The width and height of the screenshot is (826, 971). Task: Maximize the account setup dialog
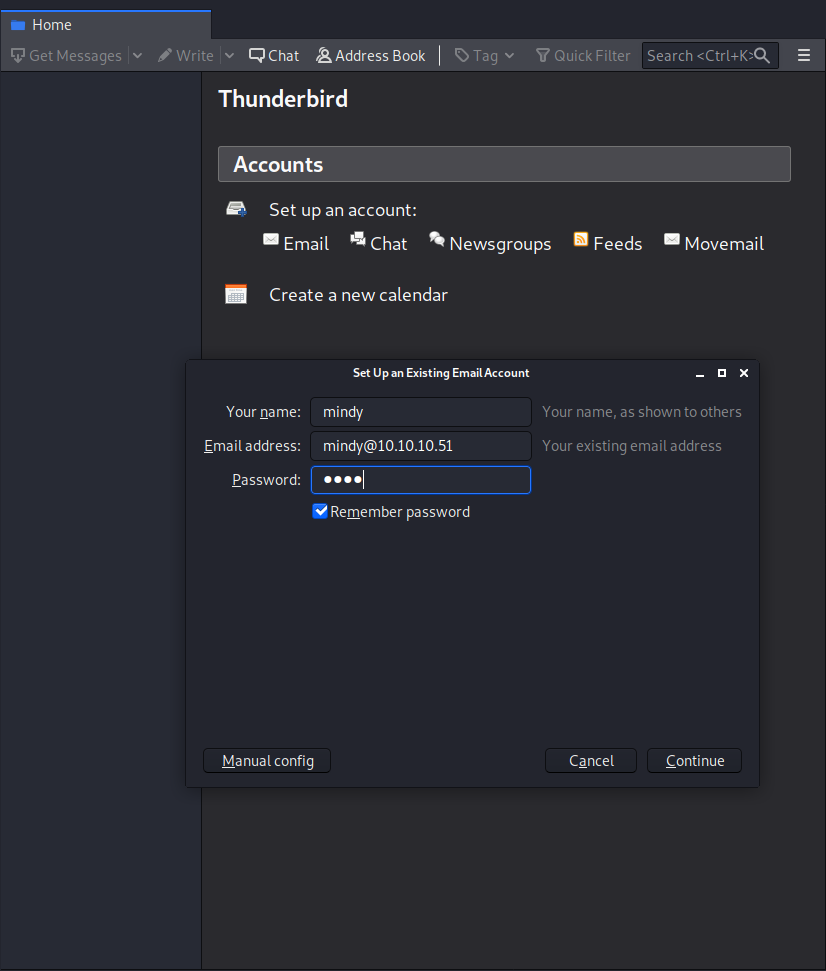coord(722,373)
